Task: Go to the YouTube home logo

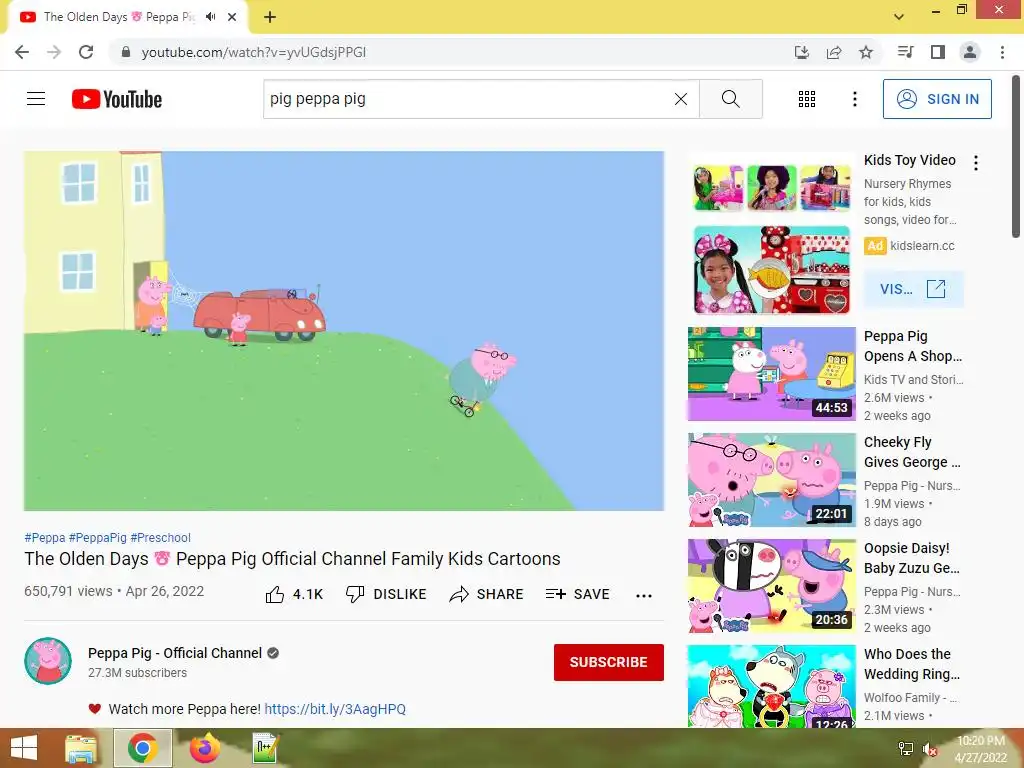Action: point(117,99)
